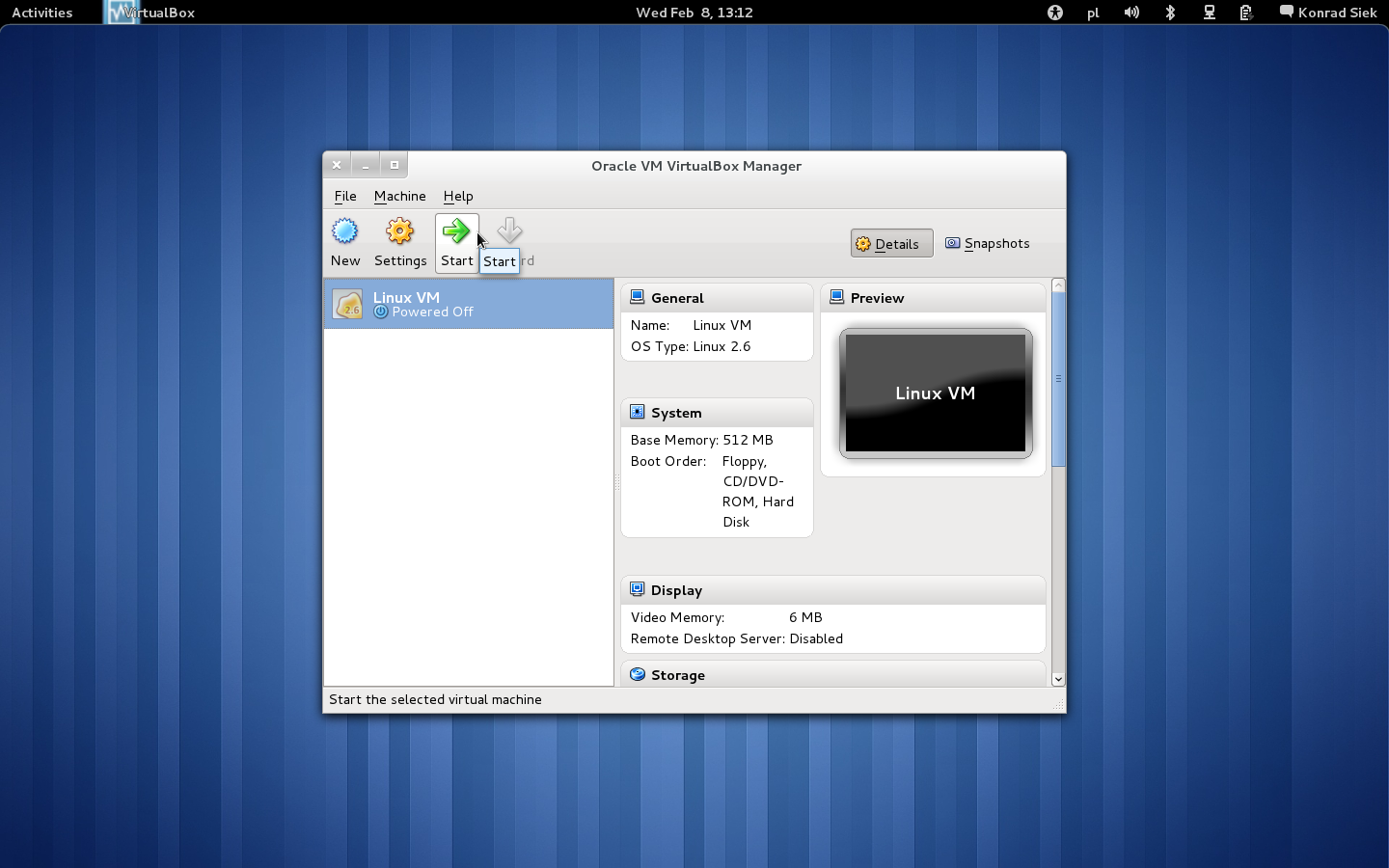Viewport: 1389px width, 868px height.
Task: Open the File menu
Action: point(345,196)
